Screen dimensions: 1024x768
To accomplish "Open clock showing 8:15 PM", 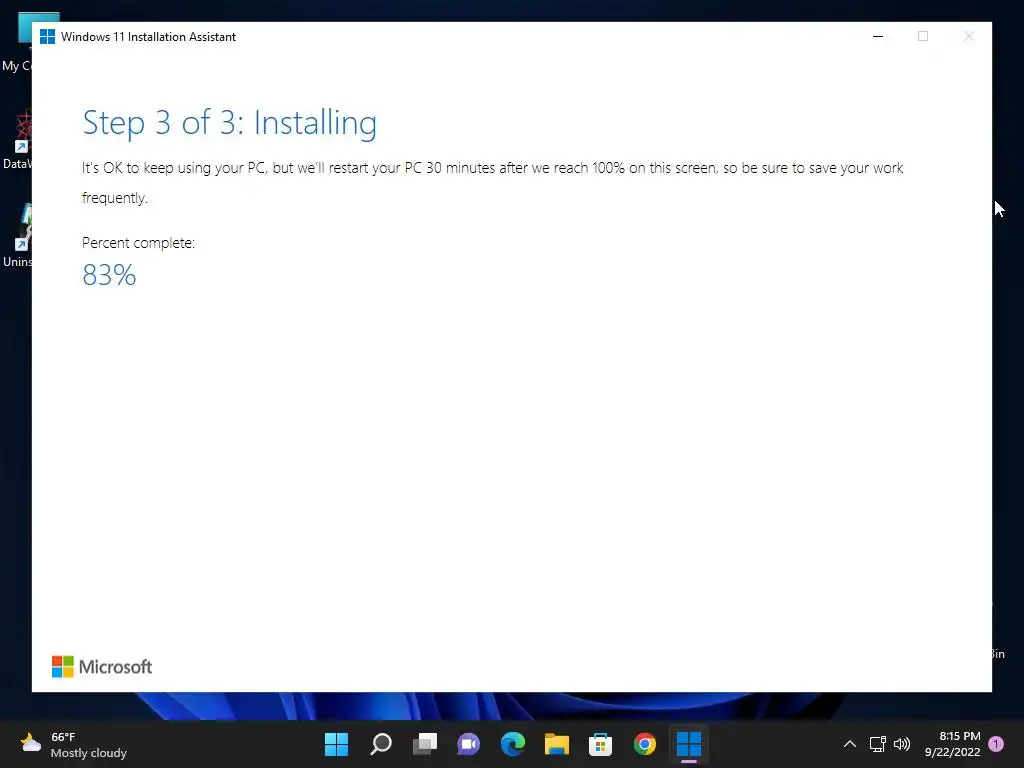I will [x=952, y=744].
